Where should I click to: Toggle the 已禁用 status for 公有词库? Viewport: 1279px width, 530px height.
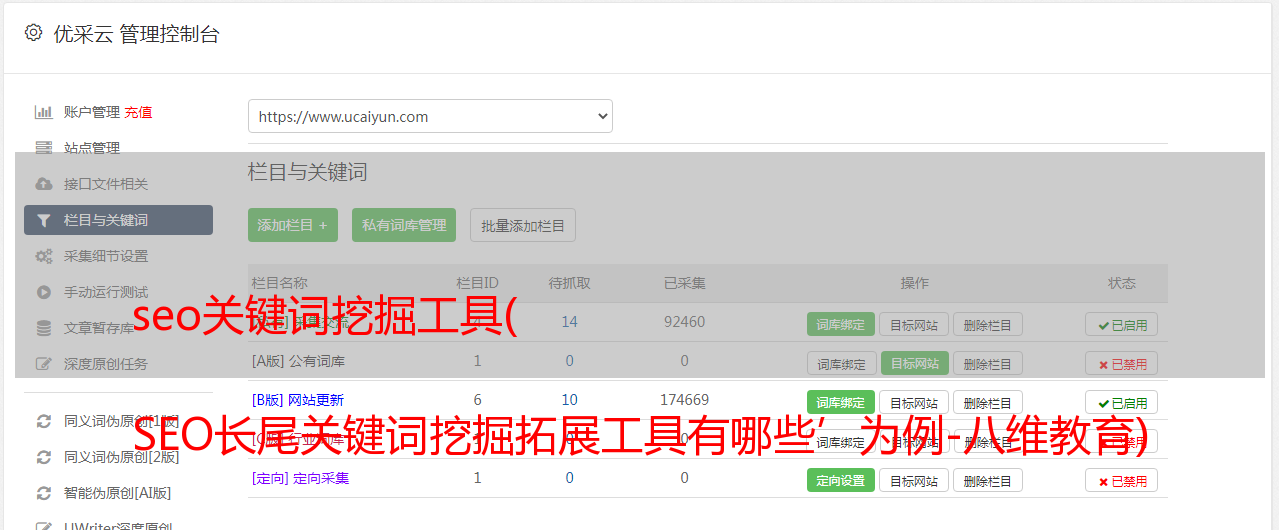pos(1122,363)
